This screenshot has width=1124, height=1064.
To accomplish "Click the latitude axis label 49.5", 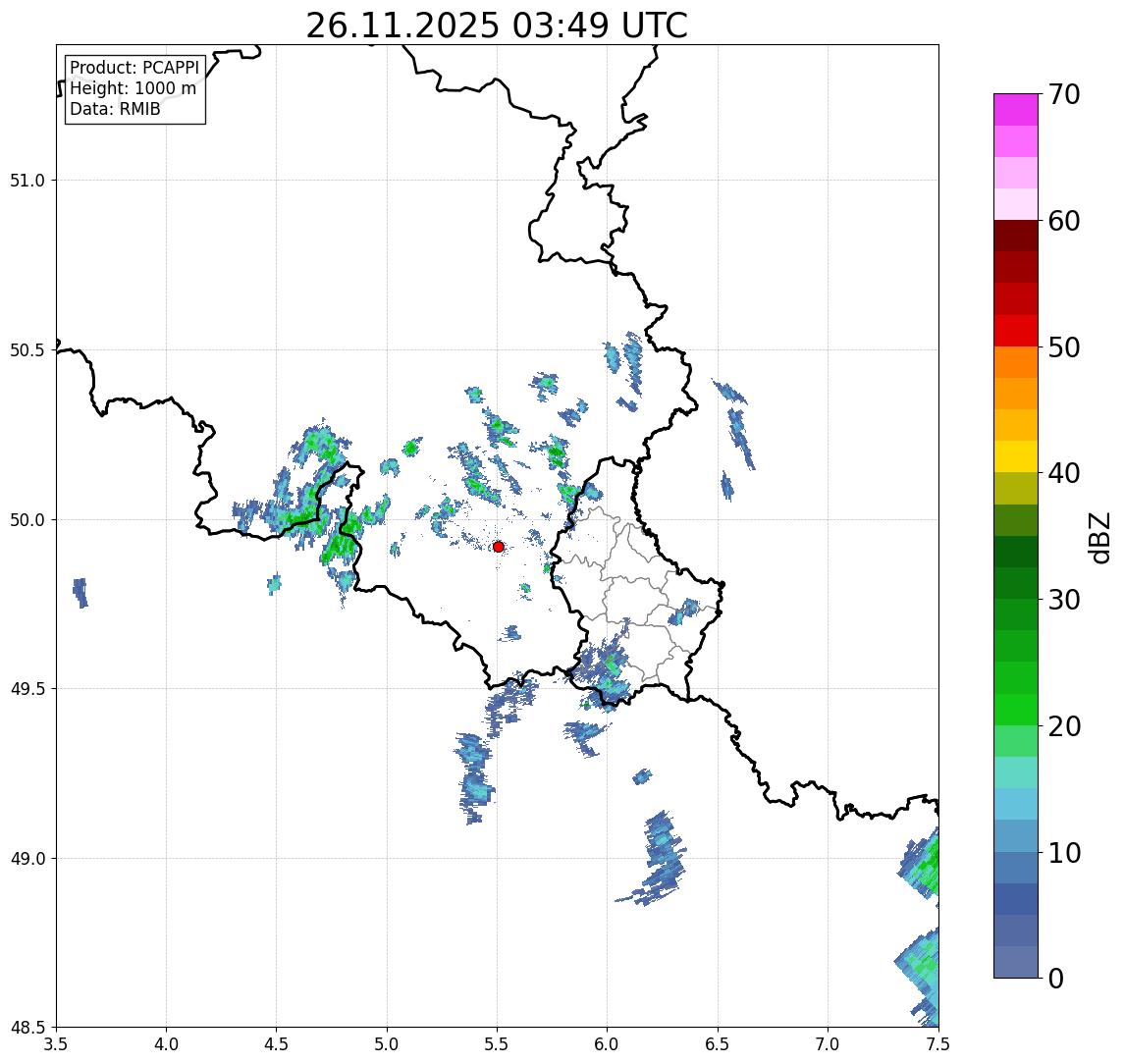I will [27, 688].
